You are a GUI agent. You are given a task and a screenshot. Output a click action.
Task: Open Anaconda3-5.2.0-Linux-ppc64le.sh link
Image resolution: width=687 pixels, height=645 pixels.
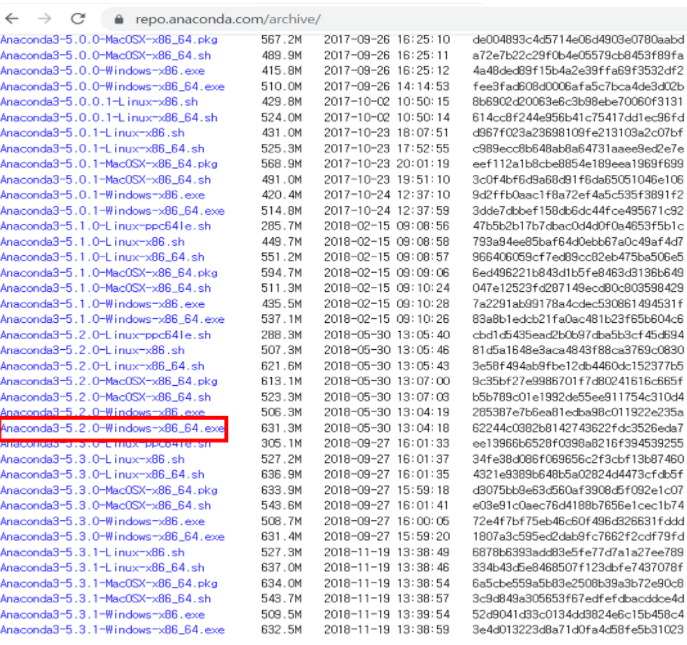pos(106,336)
